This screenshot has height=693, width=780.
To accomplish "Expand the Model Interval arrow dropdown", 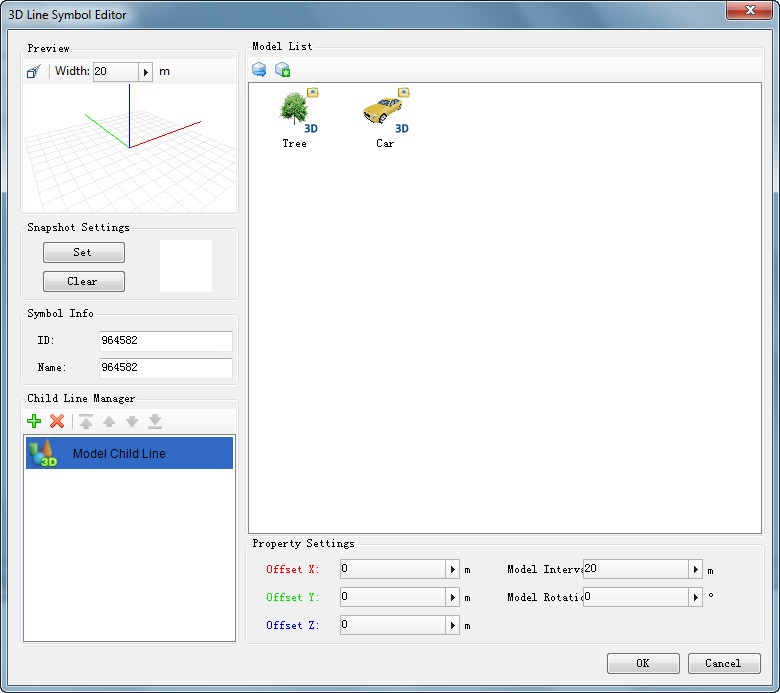I will point(695,569).
